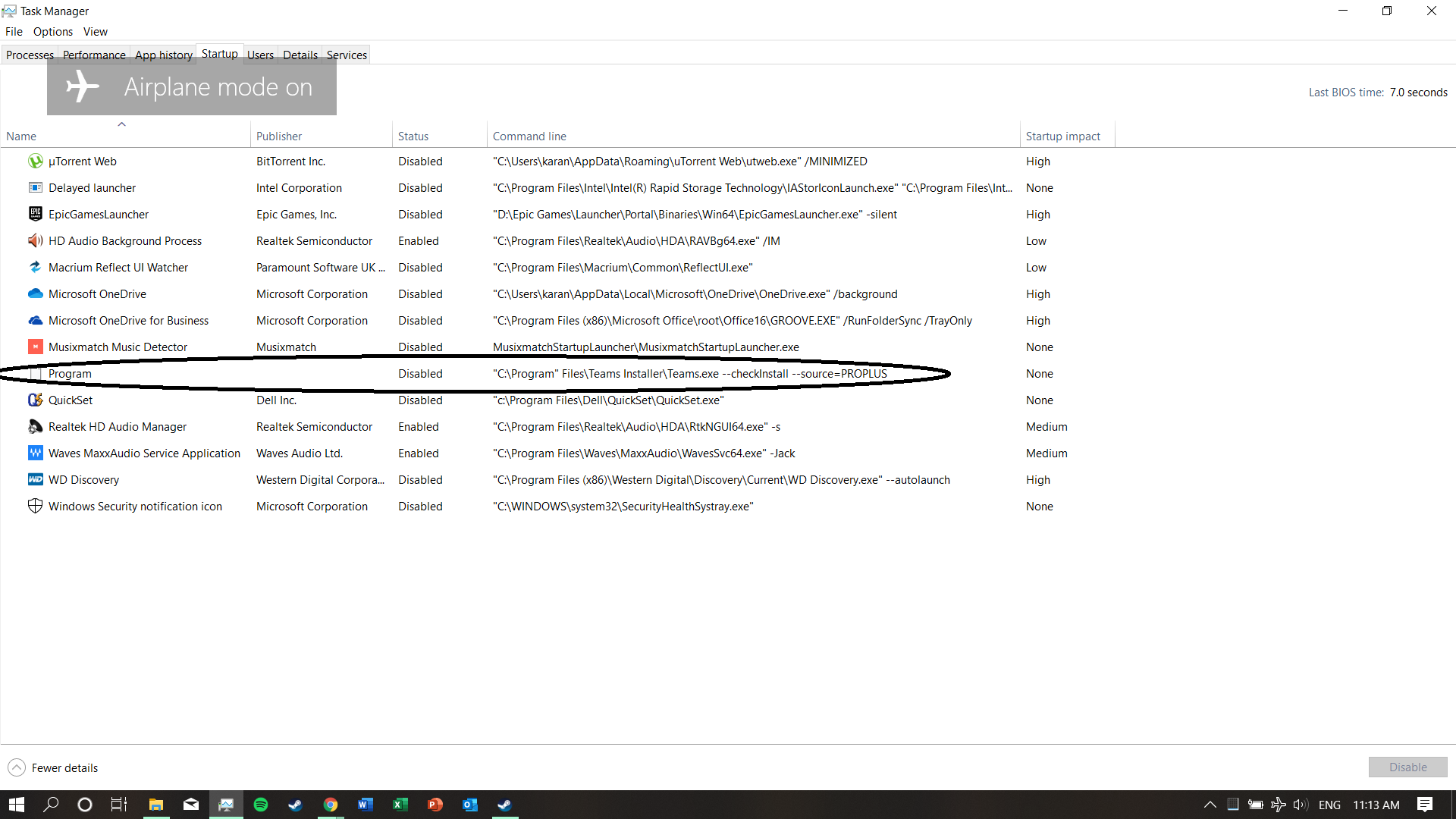This screenshot has height=819, width=1456.
Task: Open the Options menu
Action: tap(52, 31)
